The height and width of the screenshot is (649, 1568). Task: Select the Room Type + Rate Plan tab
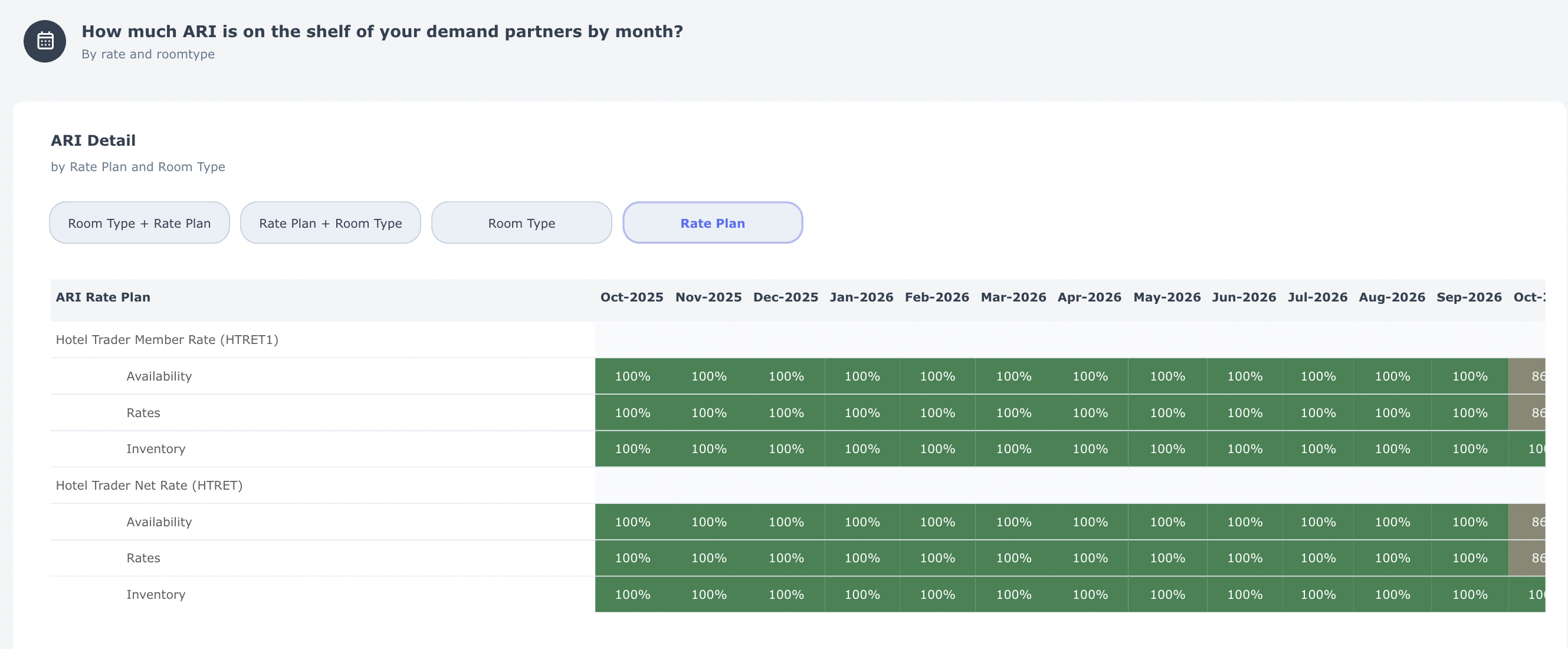tap(139, 223)
